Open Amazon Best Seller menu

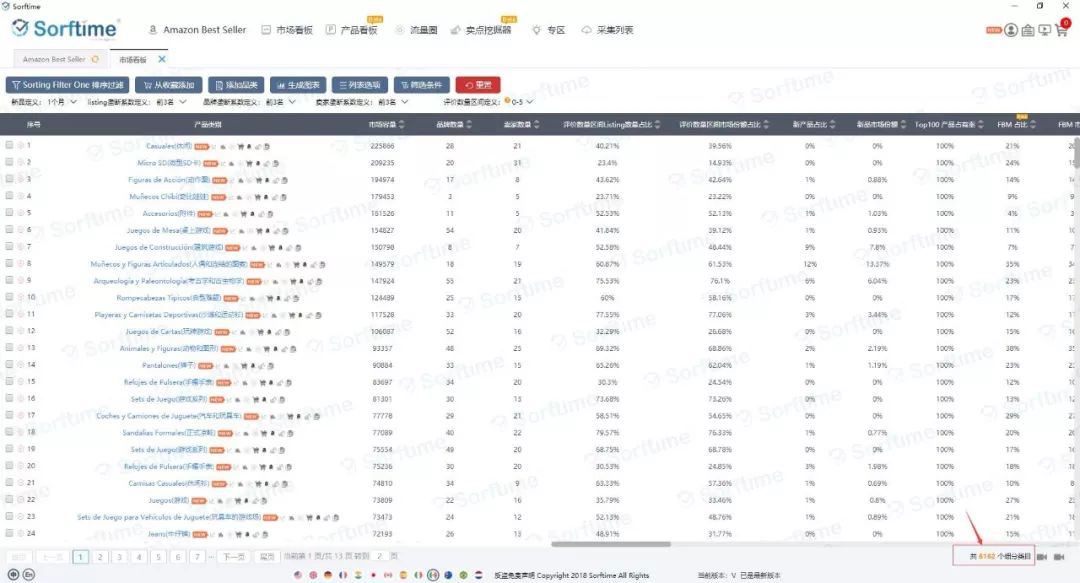click(197, 30)
